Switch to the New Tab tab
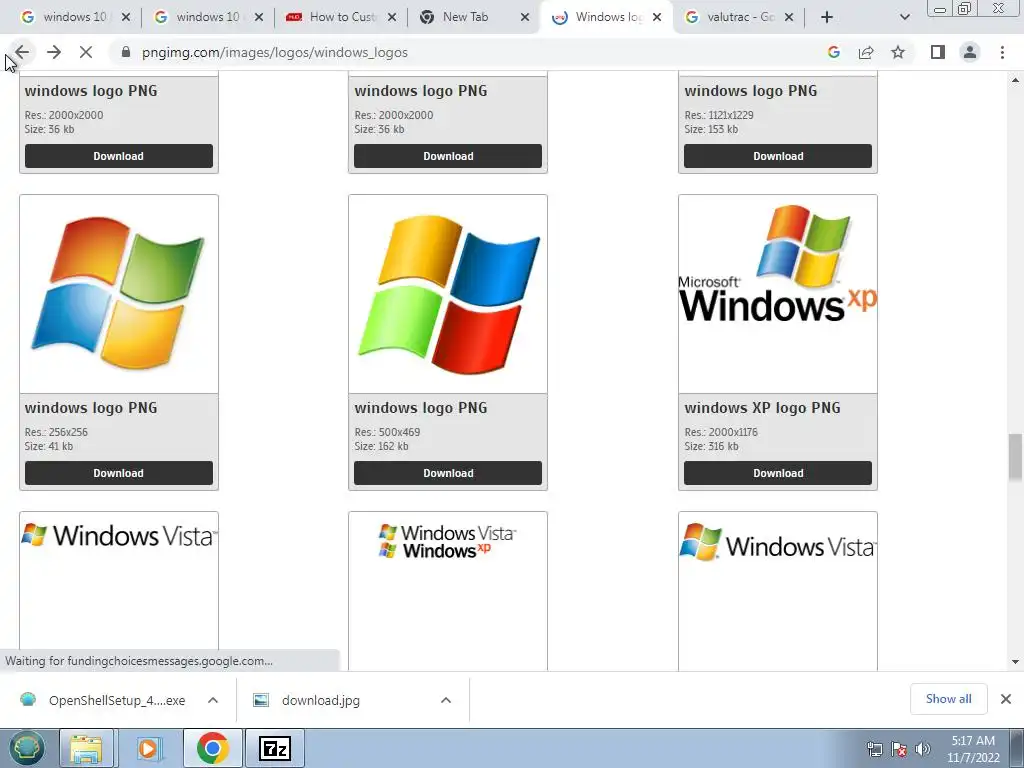 tap(465, 17)
